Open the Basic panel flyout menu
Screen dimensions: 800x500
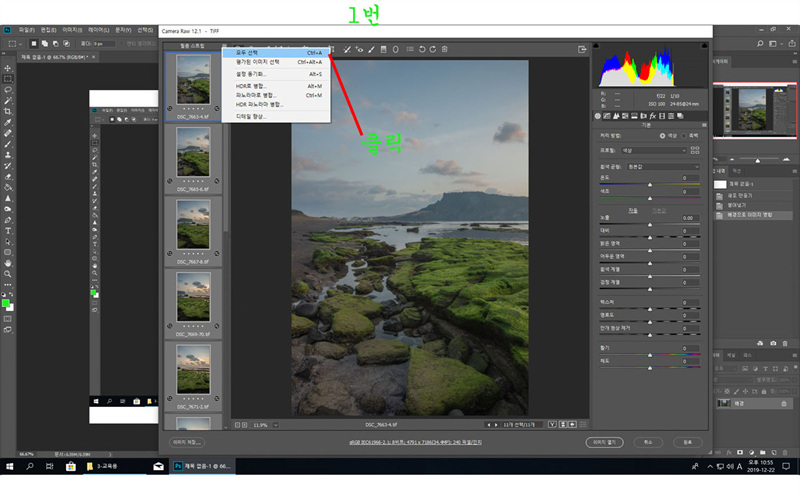pyautogui.click(x=704, y=125)
